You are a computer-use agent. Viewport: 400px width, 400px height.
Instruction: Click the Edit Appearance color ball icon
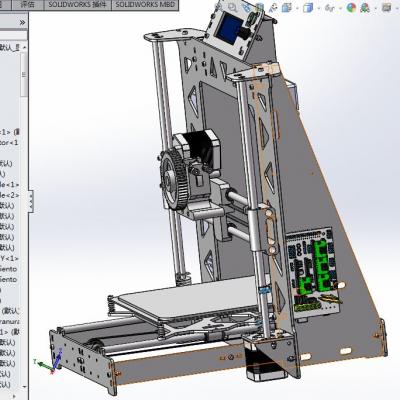pyautogui.click(x=351, y=8)
